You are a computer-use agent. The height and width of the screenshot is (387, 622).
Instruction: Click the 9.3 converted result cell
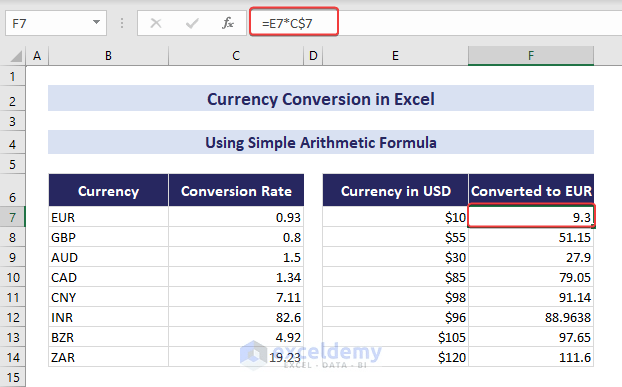pos(531,217)
